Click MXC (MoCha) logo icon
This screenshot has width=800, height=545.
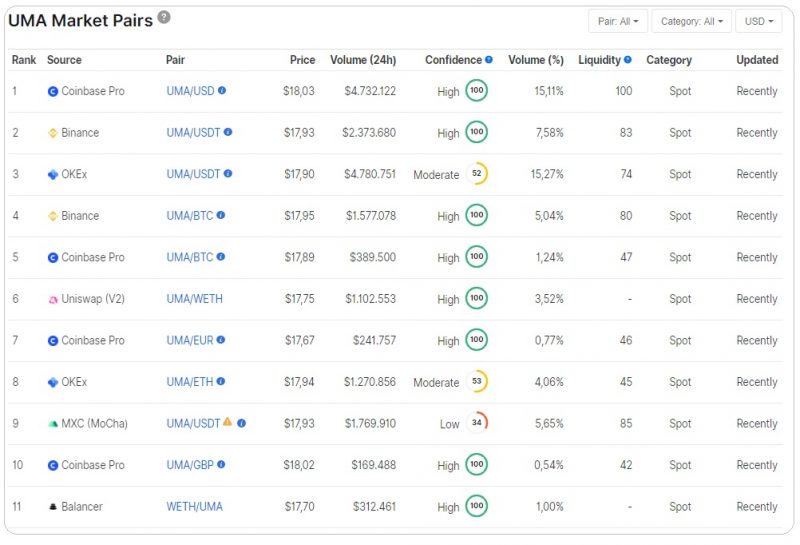pos(53,424)
